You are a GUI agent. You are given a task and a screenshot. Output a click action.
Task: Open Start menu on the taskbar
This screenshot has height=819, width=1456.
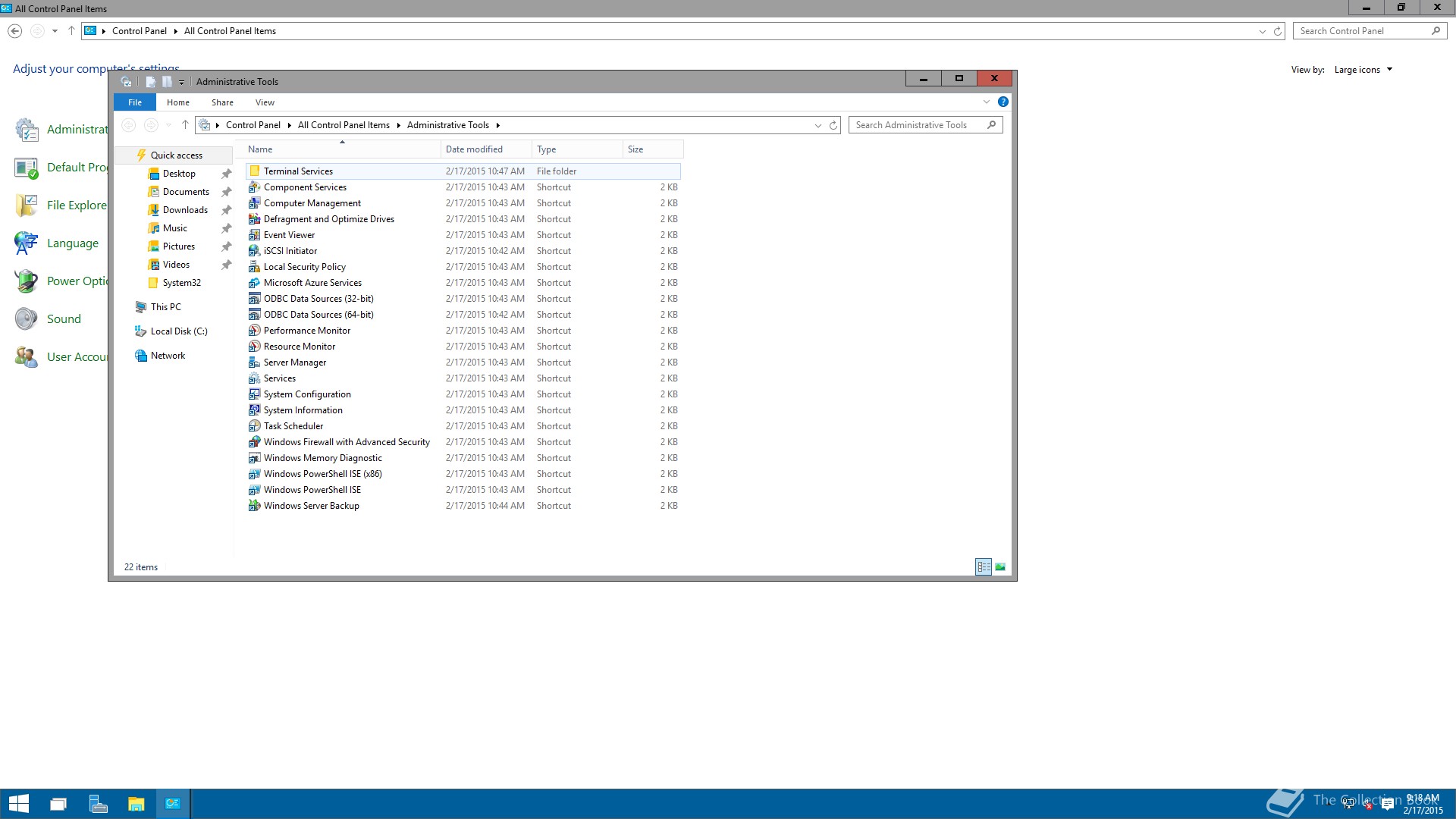click(19, 804)
